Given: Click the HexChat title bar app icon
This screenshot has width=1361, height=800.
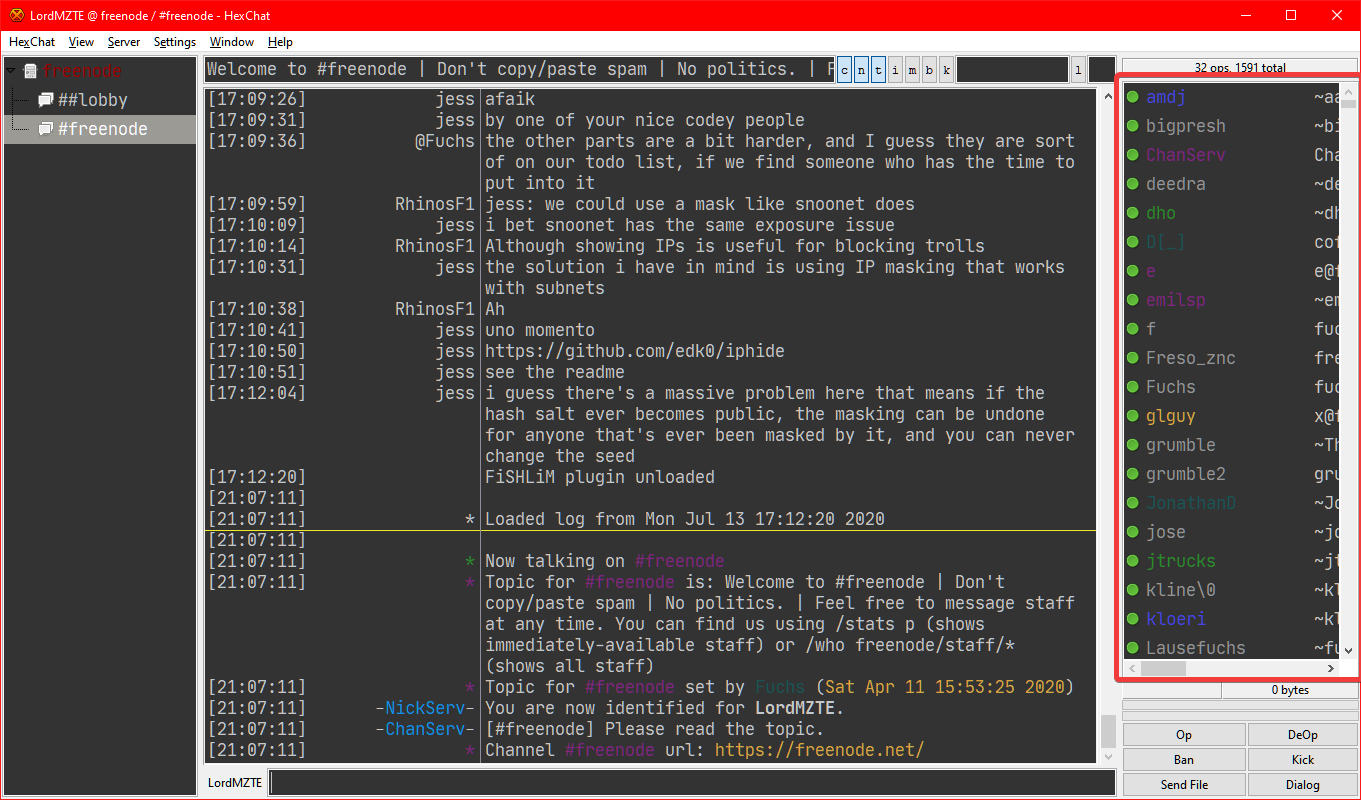Looking at the screenshot, I should point(16,15).
